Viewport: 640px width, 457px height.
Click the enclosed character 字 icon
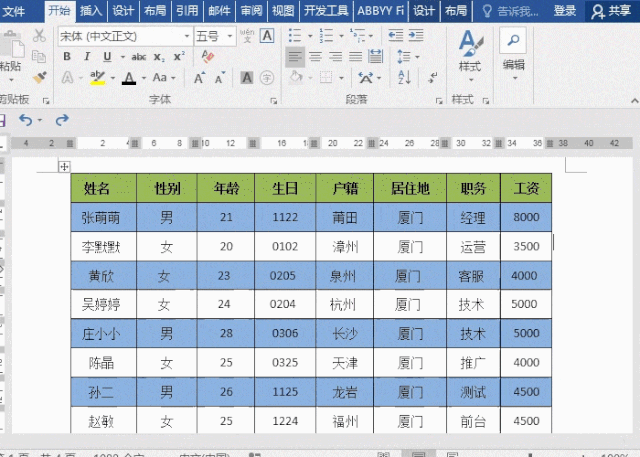pos(267,78)
